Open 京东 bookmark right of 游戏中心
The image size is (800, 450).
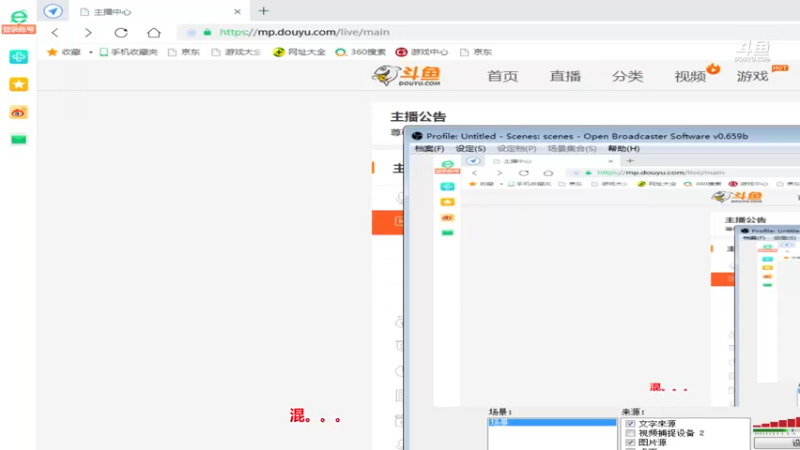(476, 52)
